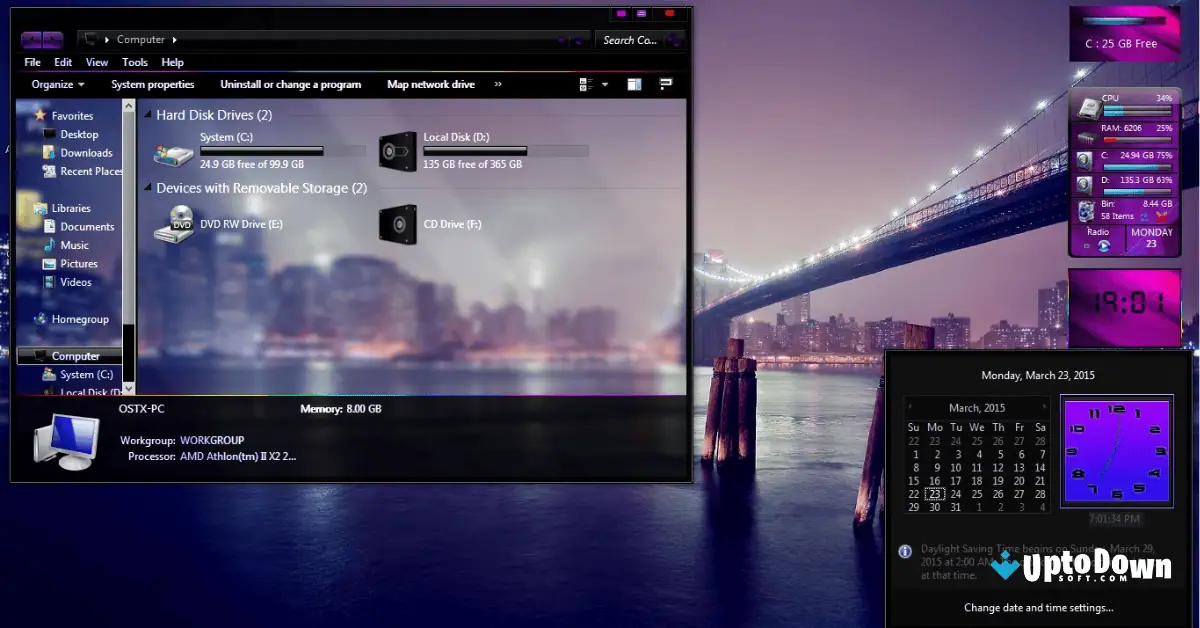This screenshot has width=1200, height=628.
Task: Select today's date 23 in the calendar
Action: point(934,494)
